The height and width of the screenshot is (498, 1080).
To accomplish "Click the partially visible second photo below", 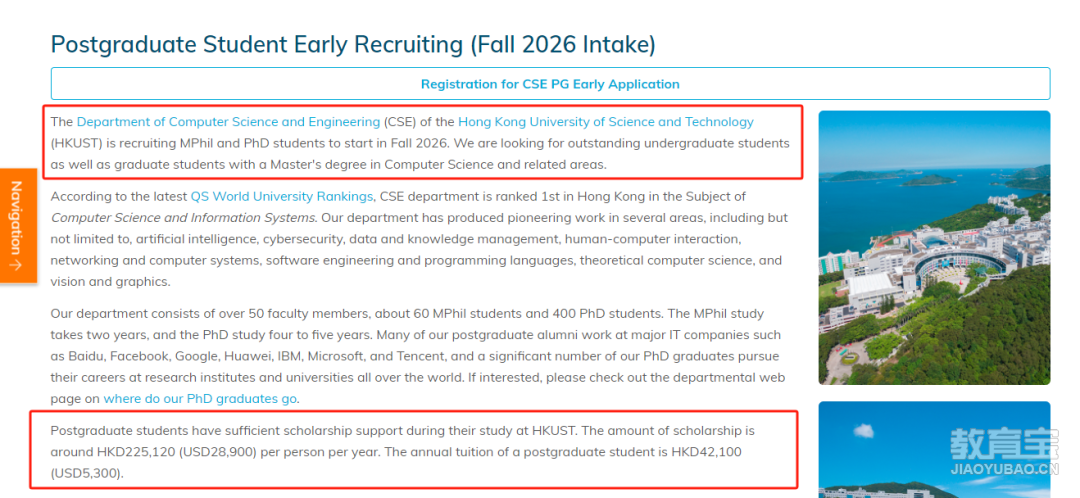I will pyautogui.click(x=934, y=450).
